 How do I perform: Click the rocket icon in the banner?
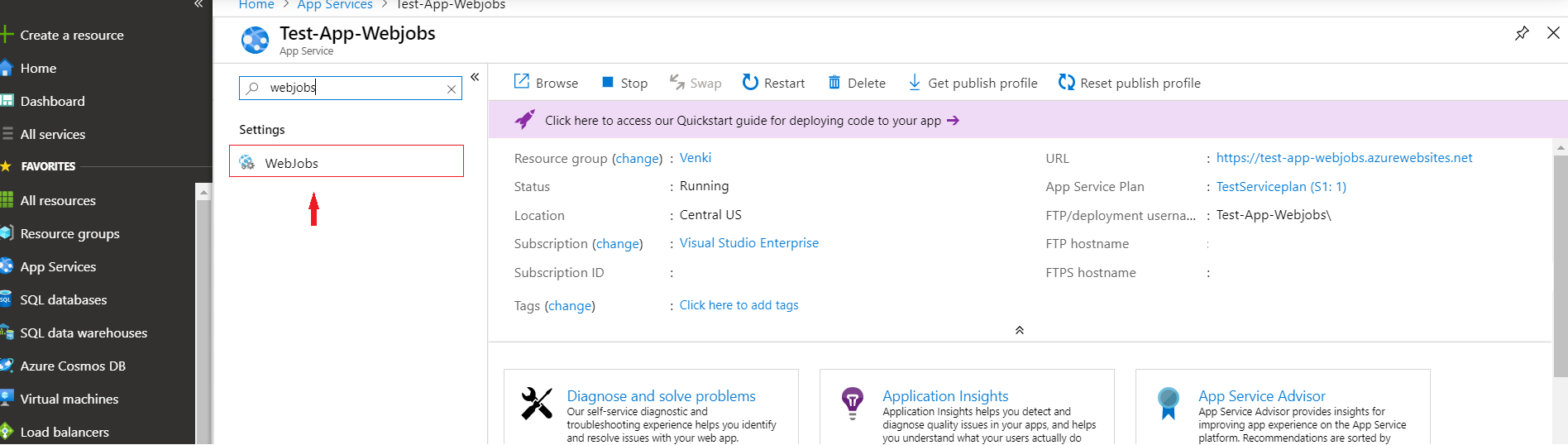524,119
